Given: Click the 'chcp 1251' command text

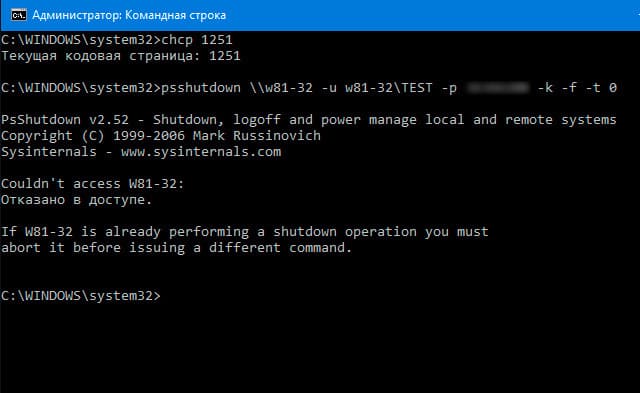Looking at the screenshot, I should click(x=197, y=40).
